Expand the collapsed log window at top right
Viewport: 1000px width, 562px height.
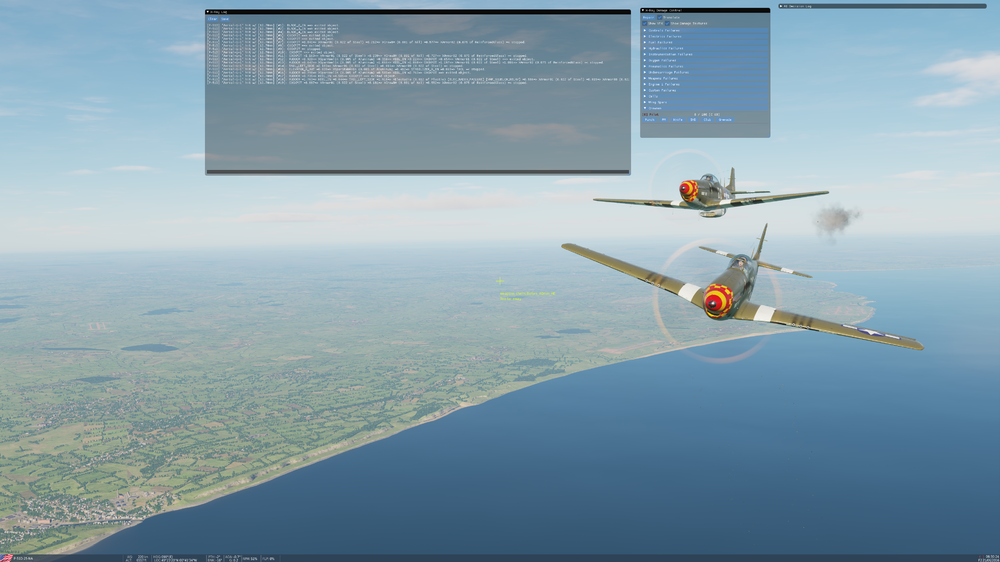coord(781,6)
